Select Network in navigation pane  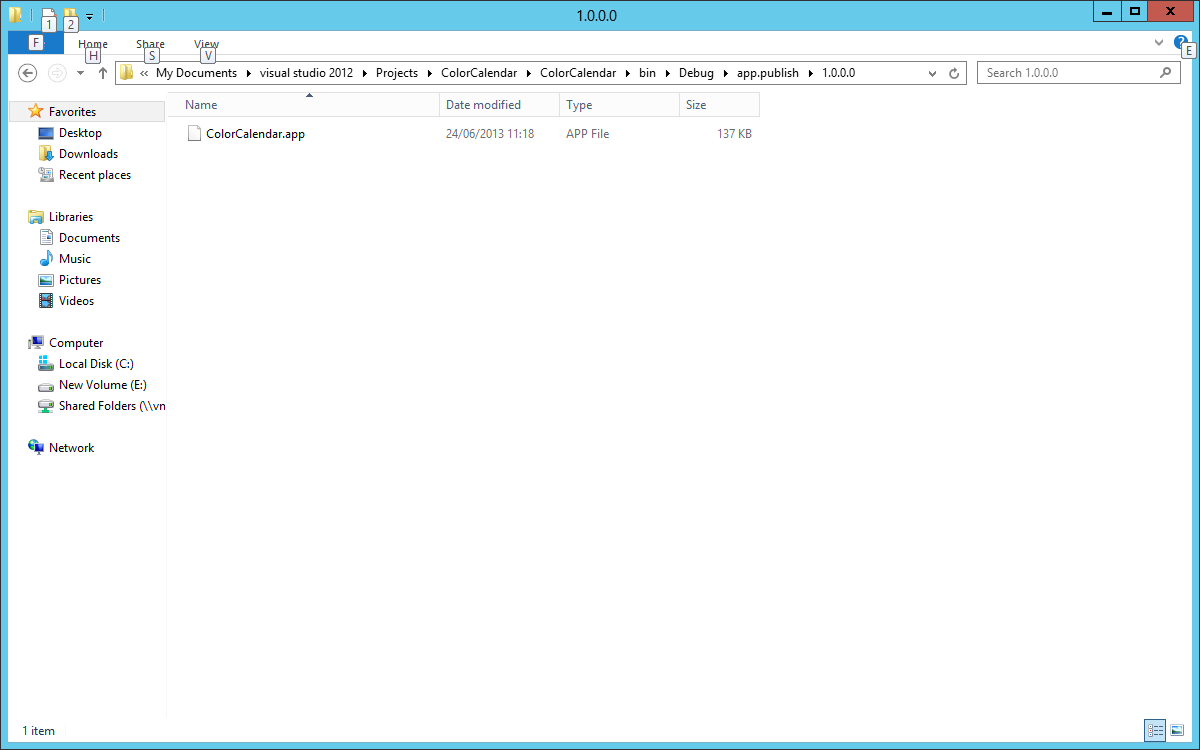pos(71,448)
